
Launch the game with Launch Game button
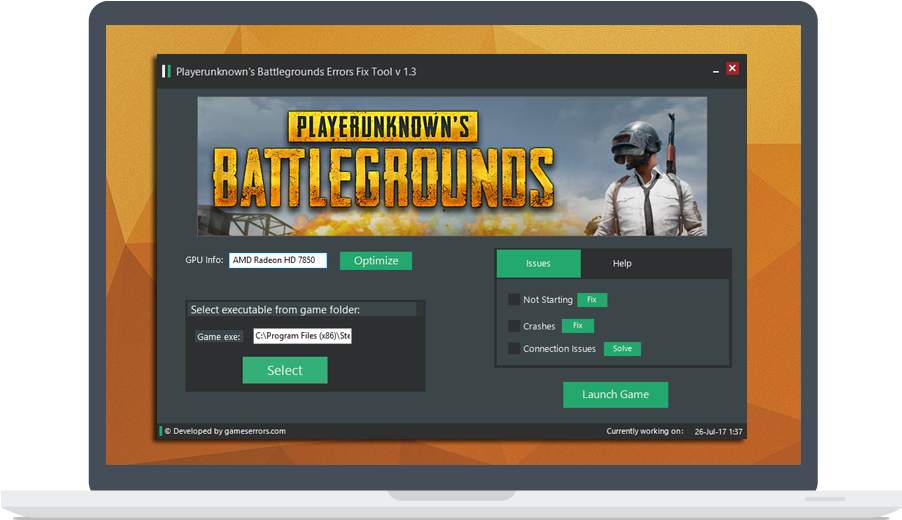click(x=616, y=395)
